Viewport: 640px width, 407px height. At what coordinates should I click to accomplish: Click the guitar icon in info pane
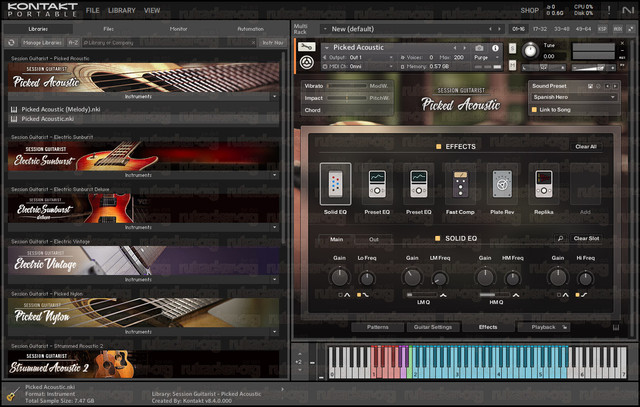[13, 394]
